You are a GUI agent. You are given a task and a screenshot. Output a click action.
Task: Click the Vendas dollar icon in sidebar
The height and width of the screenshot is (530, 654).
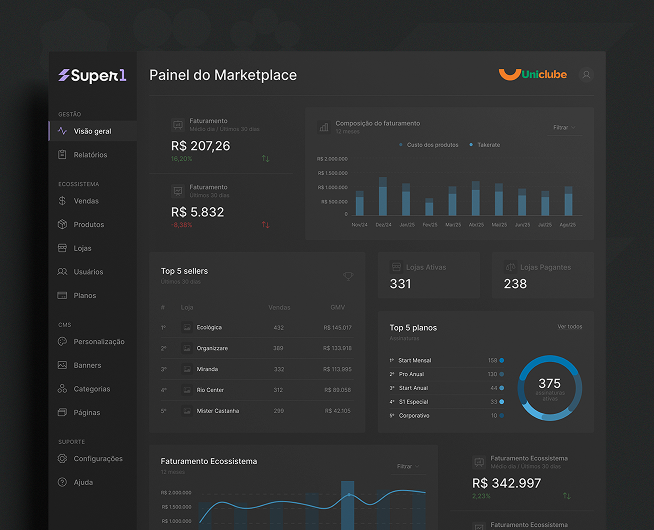point(63,201)
